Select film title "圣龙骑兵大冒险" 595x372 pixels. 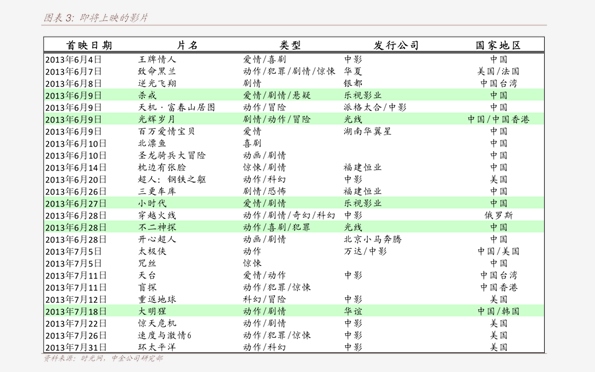172,155
